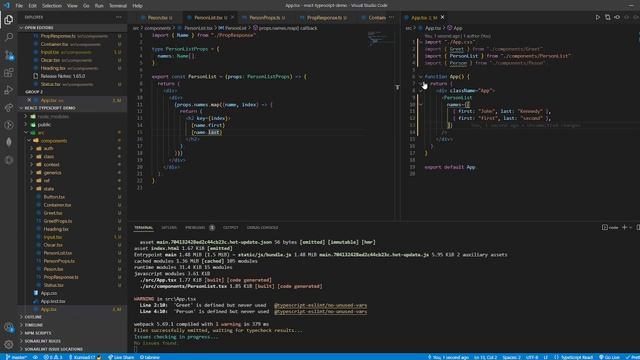Click the App breadcrumb symbol in right editor
The image size is (640, 360).
coord(458,28)
